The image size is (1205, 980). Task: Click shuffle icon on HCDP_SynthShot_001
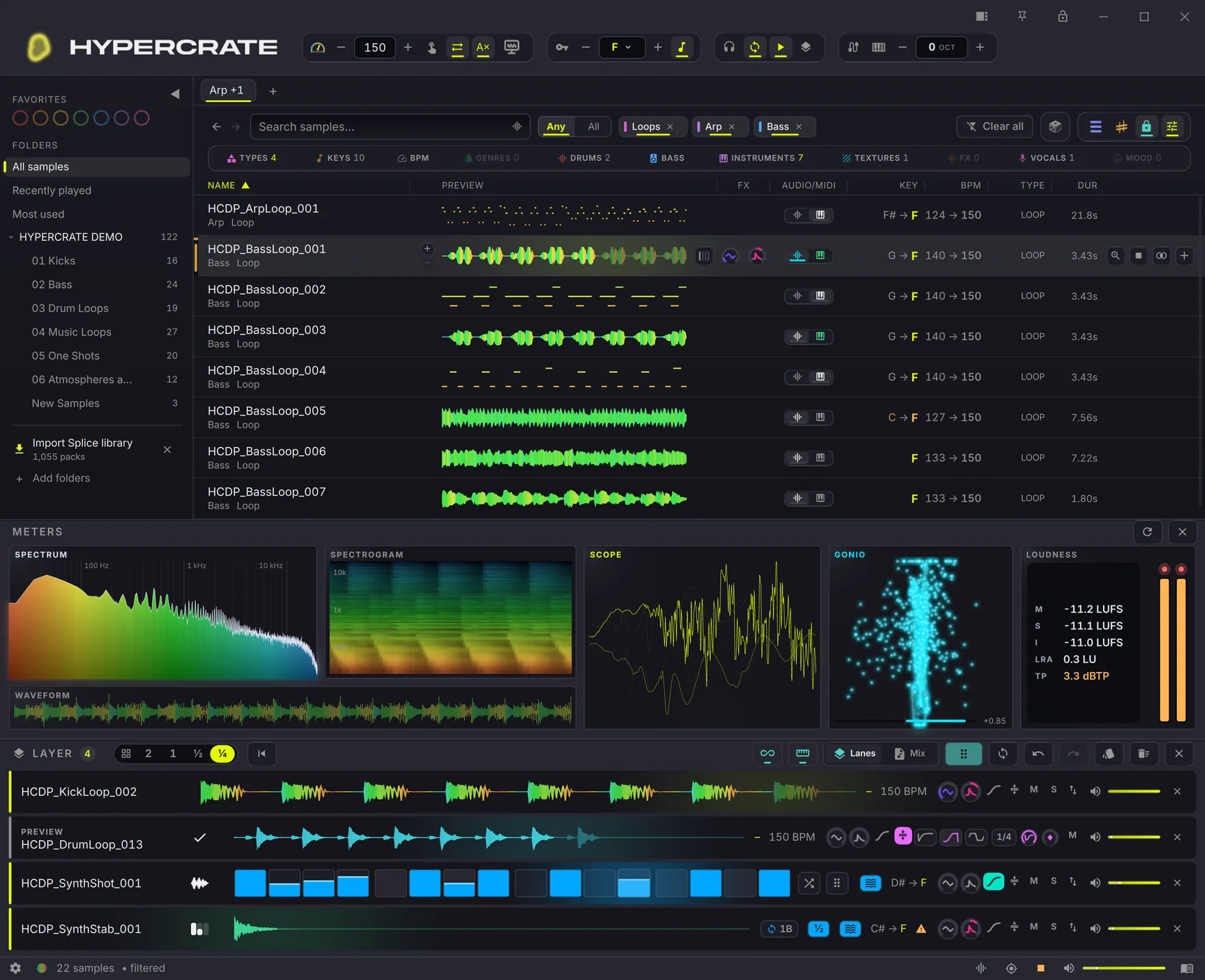[x=809, y=884]
